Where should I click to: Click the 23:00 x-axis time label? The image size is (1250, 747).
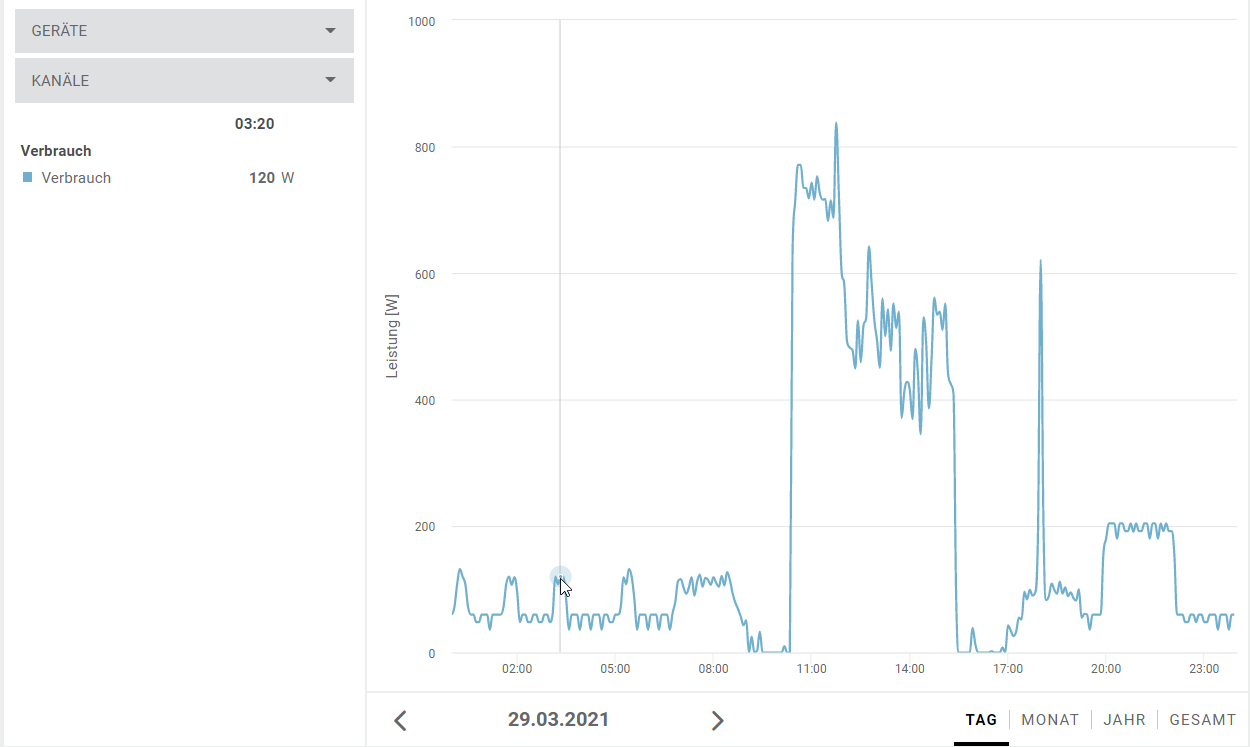point(1203,668)
